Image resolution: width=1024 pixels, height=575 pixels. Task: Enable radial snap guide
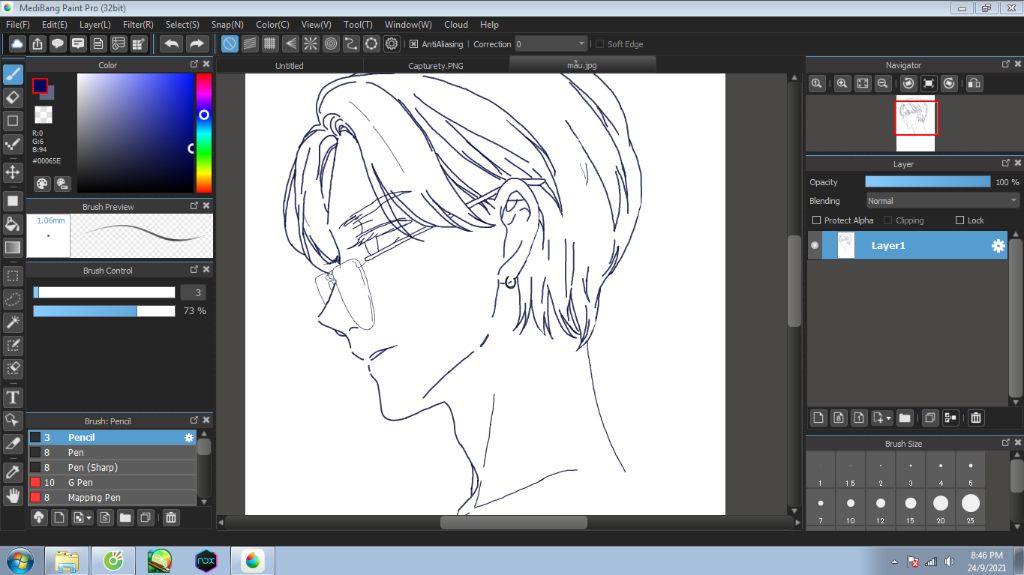310,44
